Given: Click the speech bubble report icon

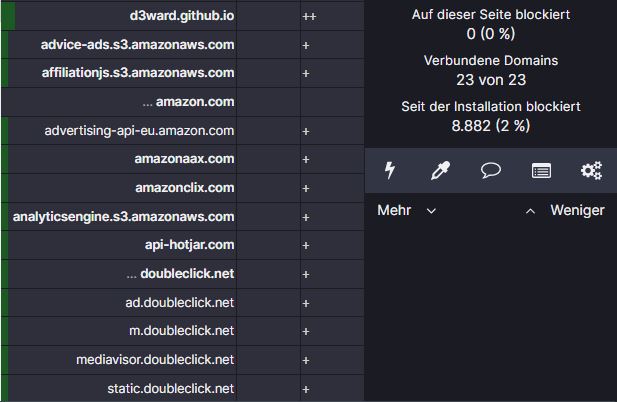Looking at the screenshot, I should 491,170.
